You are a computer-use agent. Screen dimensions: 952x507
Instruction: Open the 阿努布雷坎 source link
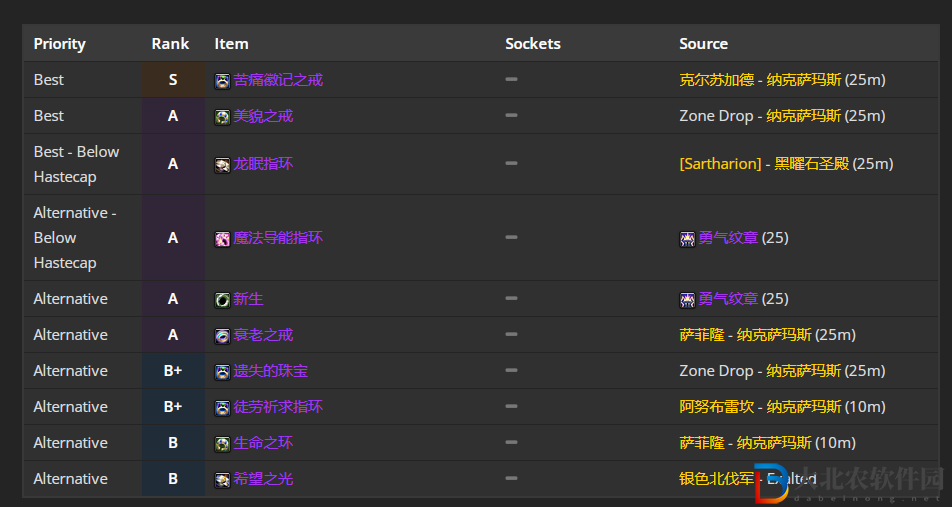[716, 407]
